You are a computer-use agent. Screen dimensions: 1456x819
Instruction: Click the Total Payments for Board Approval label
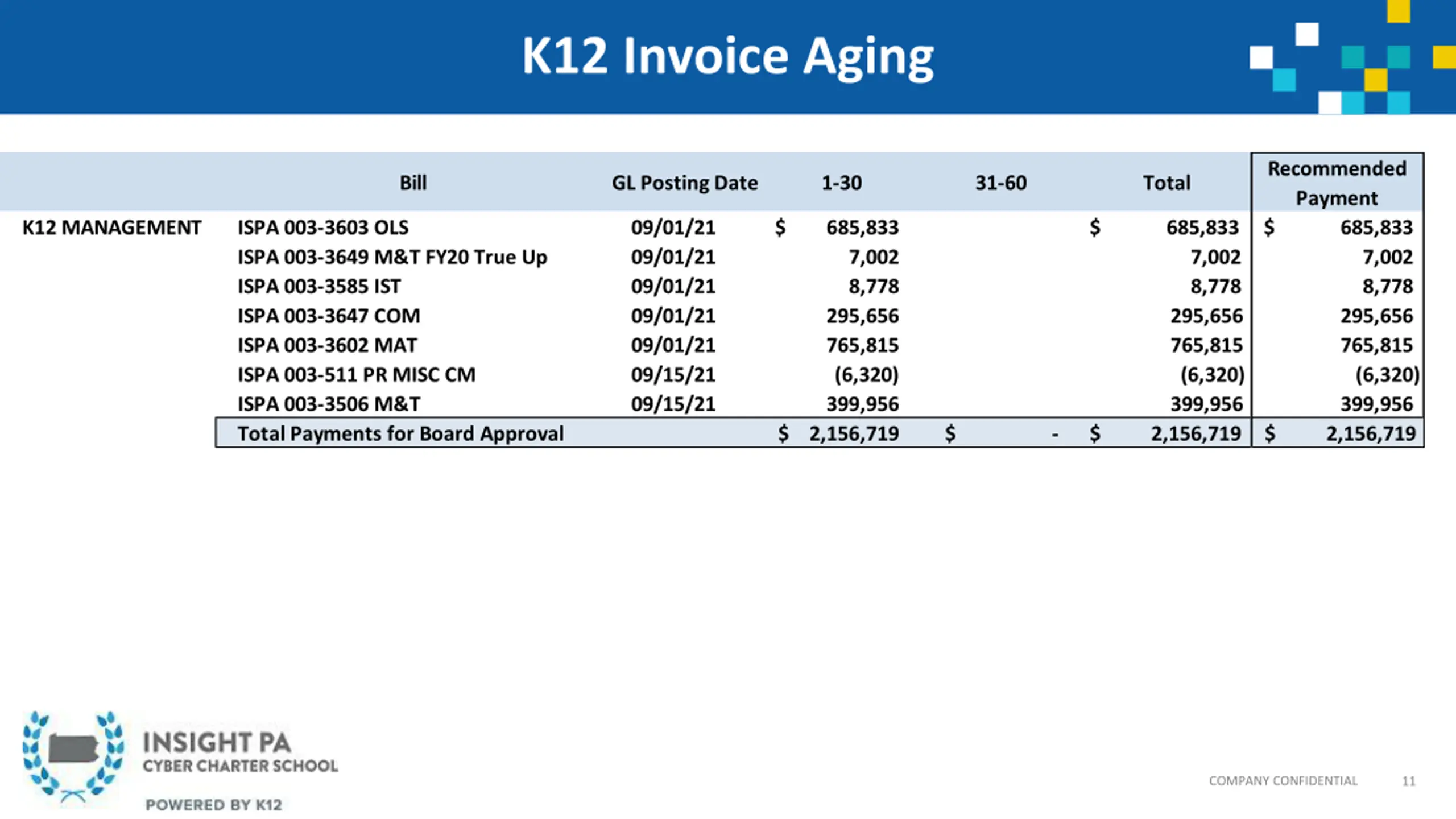(x=400, y=434)
